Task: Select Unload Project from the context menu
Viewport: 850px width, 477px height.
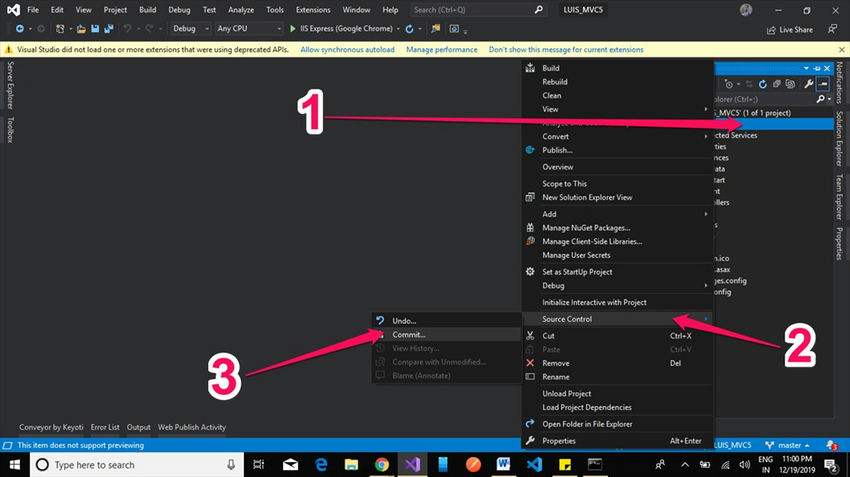Action: click(x=617, y=394)
